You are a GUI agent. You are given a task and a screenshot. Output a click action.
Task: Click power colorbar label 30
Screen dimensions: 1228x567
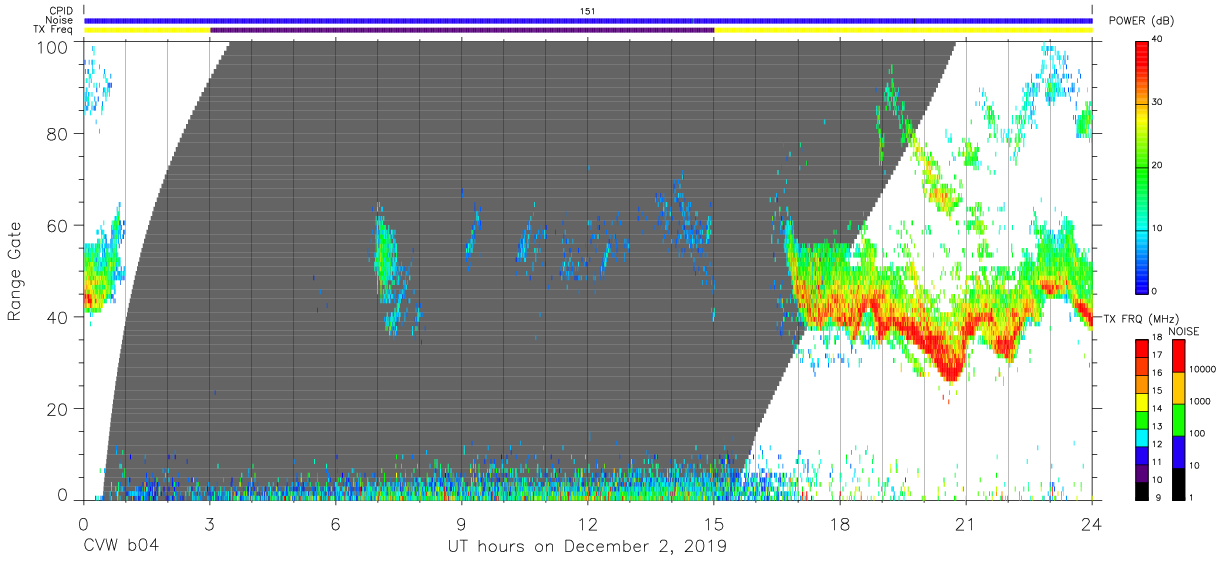(1159, 103)
